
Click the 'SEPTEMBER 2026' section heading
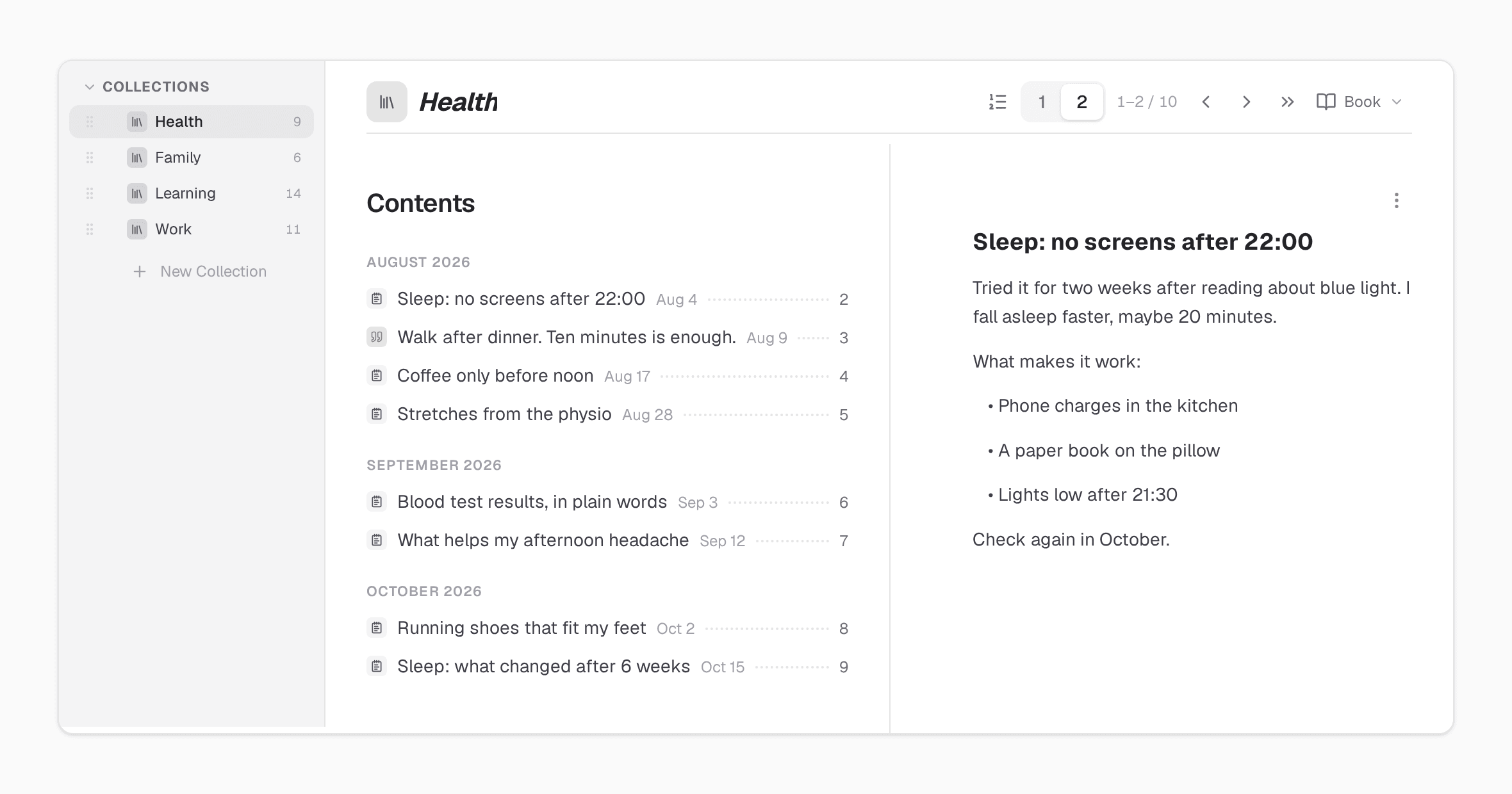pos(434,465)
